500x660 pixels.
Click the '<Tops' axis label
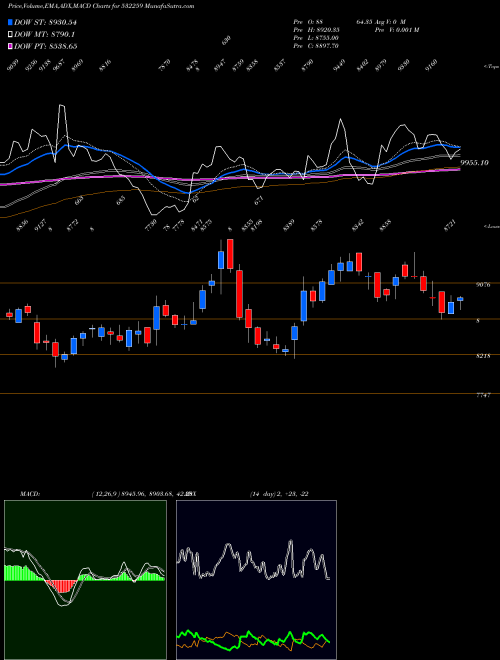coord(491,67)
